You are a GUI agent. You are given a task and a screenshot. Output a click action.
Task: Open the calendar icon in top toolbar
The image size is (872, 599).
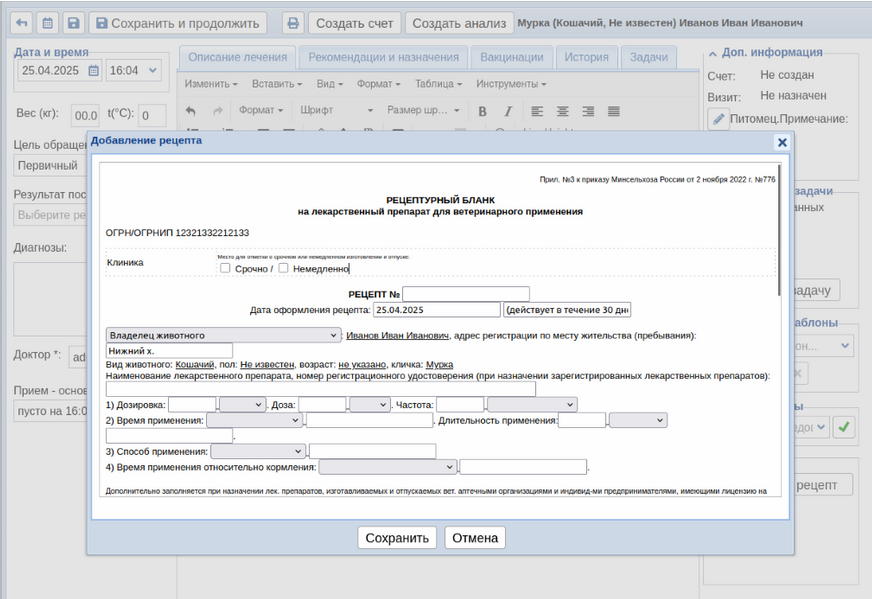click(47, 23)
